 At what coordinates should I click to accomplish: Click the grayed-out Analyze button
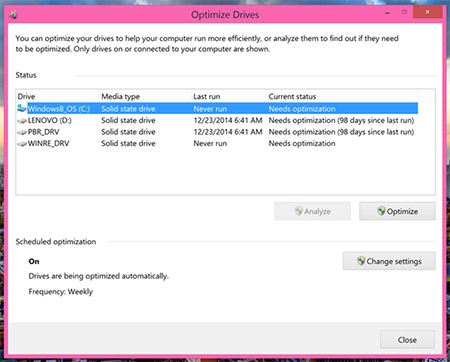coord(312,211)
